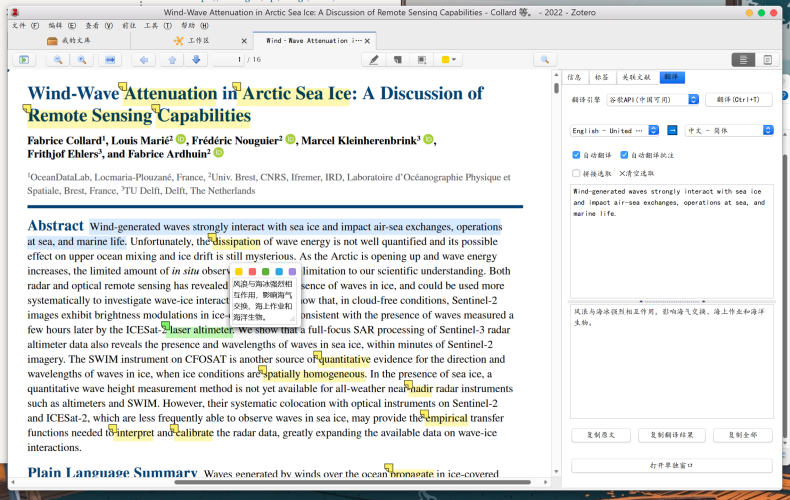Click the fit-to-width double arrow icon
Screen dimensions: 790x500
[x=109, y=60]
